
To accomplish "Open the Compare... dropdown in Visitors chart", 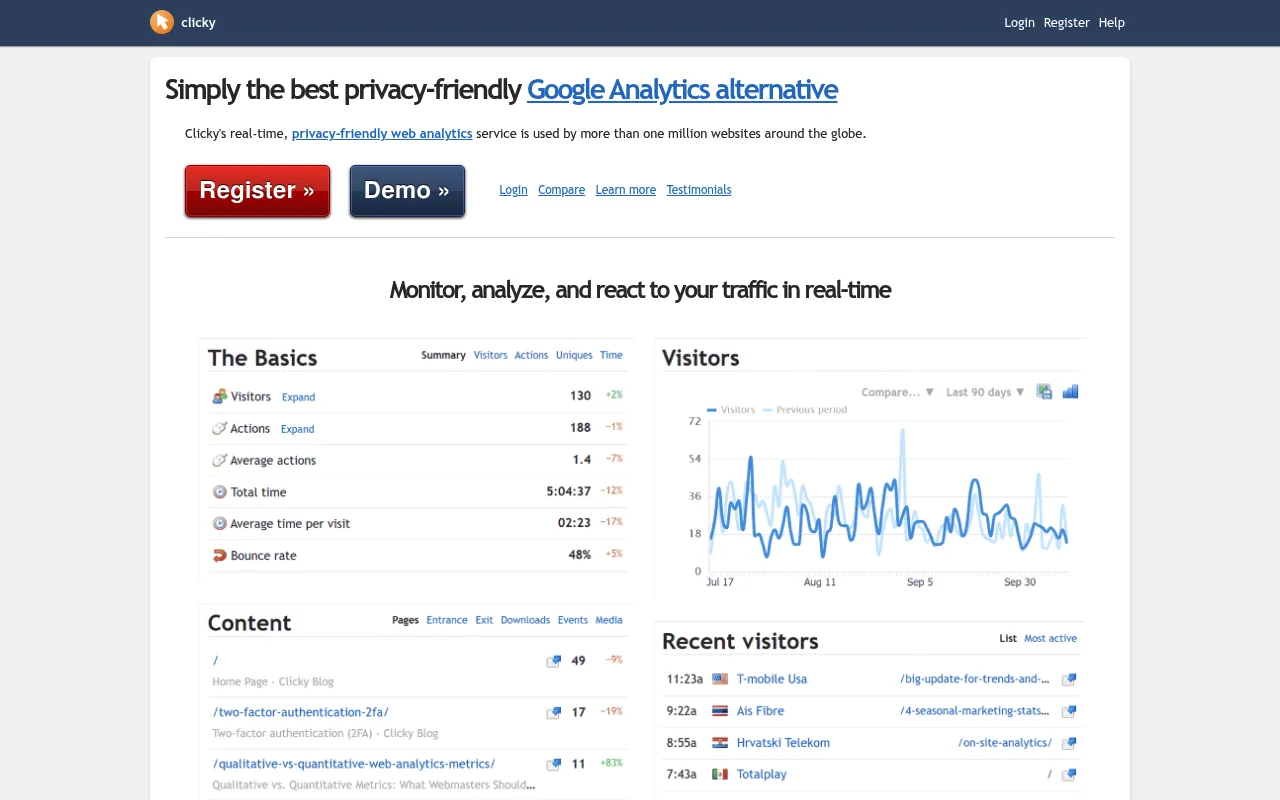I will pos(897,392).
